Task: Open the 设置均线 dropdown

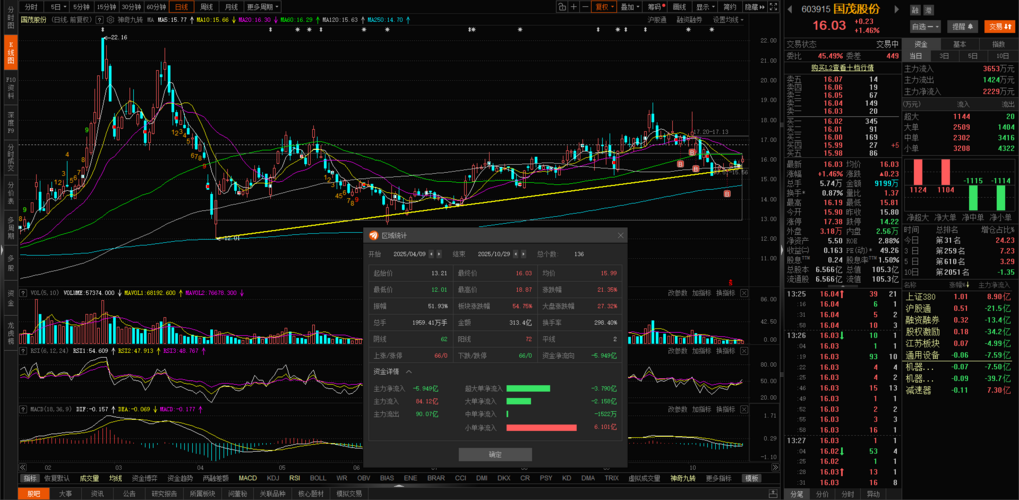Action: [729, 20]
